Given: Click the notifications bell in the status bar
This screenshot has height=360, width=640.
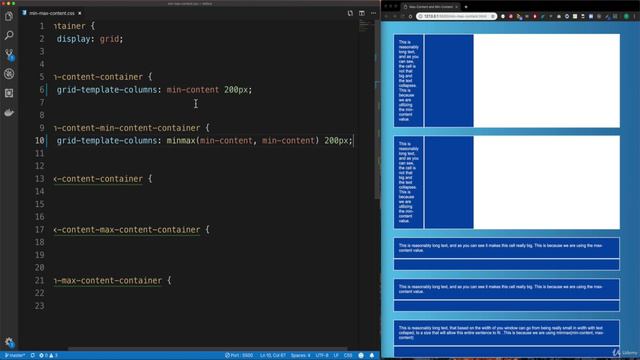Looking at the screenshot, I should (372, 356).
